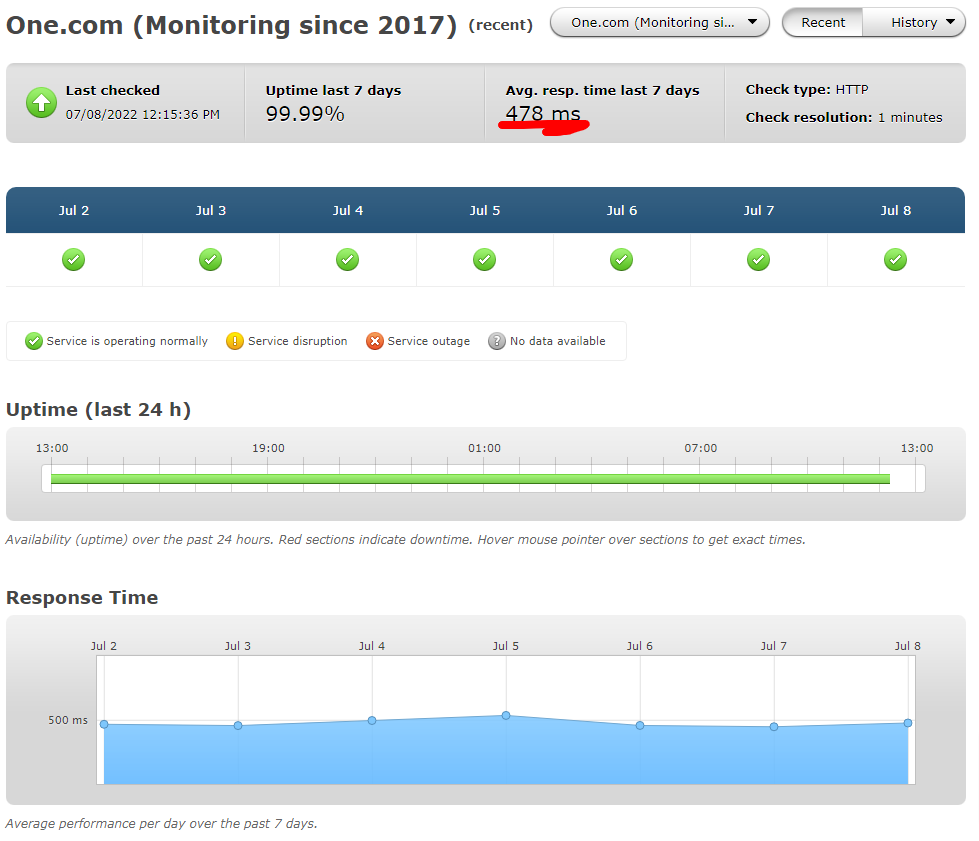Click the 'One.com (Monitoring since 2017)' page title
This screenshot has height=841, width=979.
(x=232, y=26)
